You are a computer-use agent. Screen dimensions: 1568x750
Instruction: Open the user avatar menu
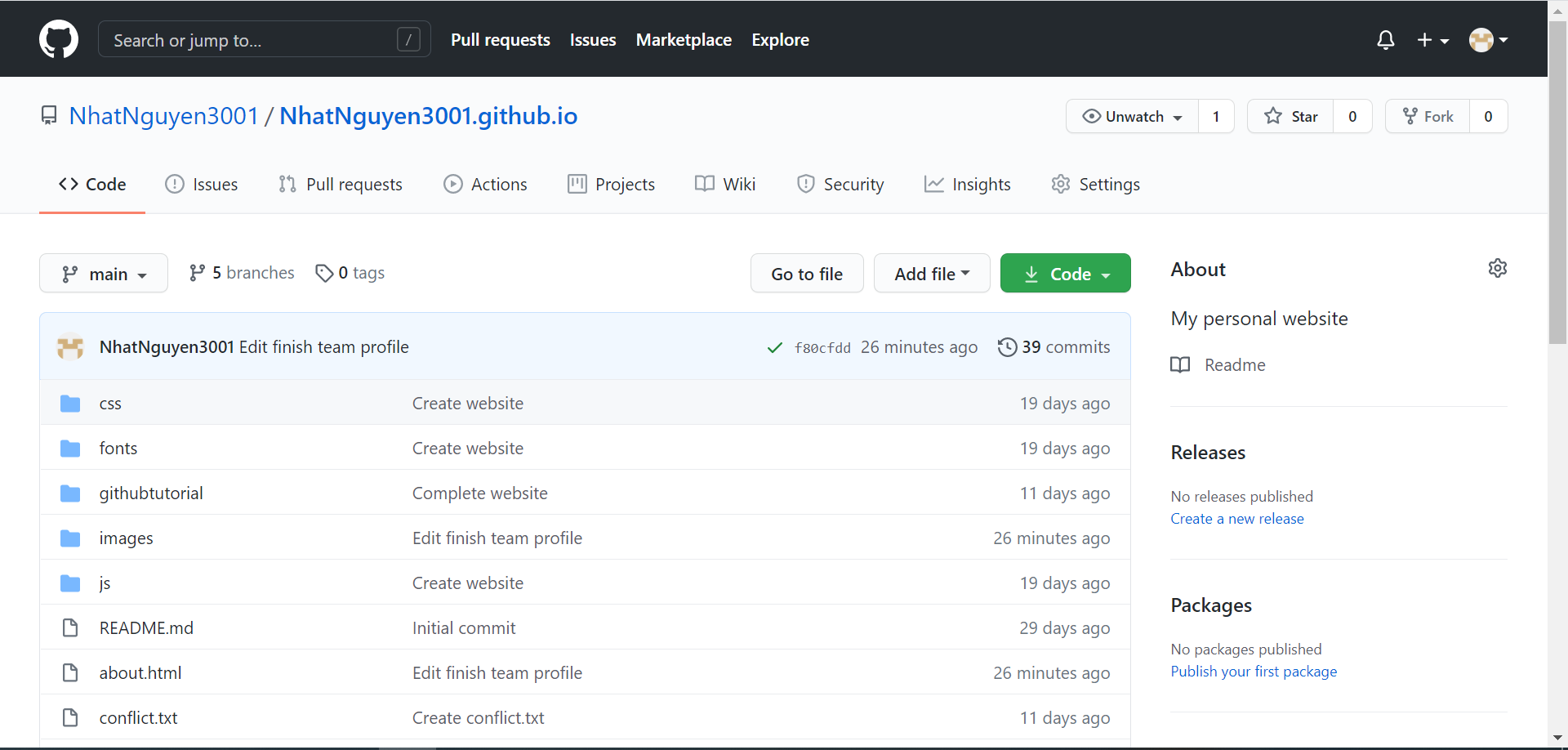coord(1488,40)
